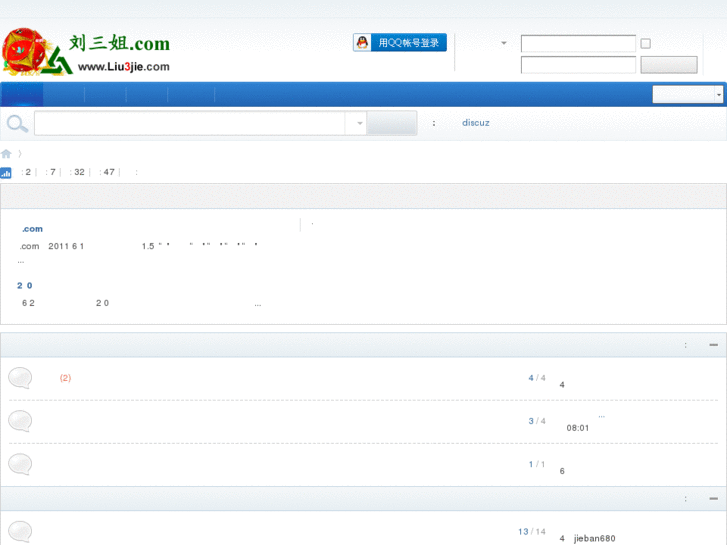Viewport: 727px width, 545px height.
Task: Open the search type dropdown arrow
Action: point(359,123)
